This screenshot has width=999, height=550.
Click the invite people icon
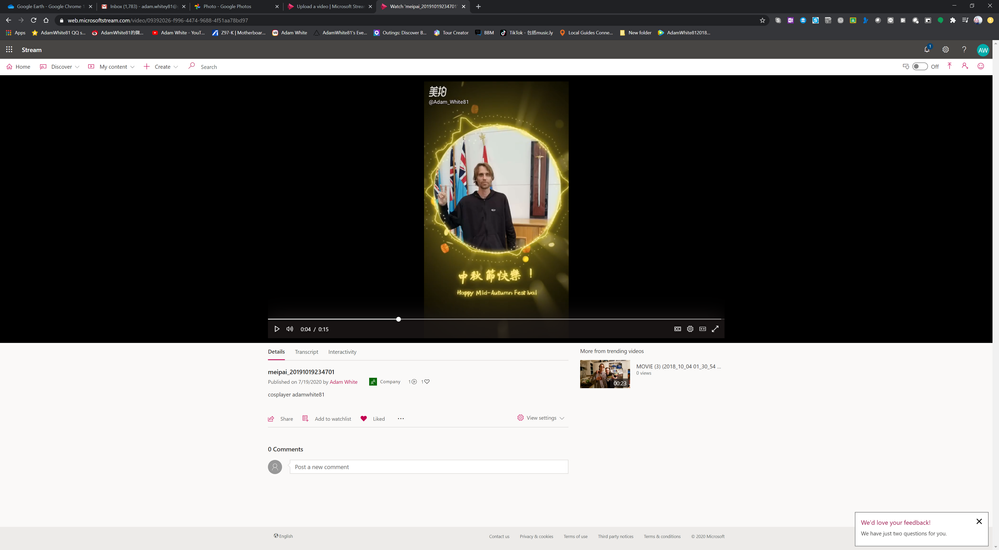[965, 66]
